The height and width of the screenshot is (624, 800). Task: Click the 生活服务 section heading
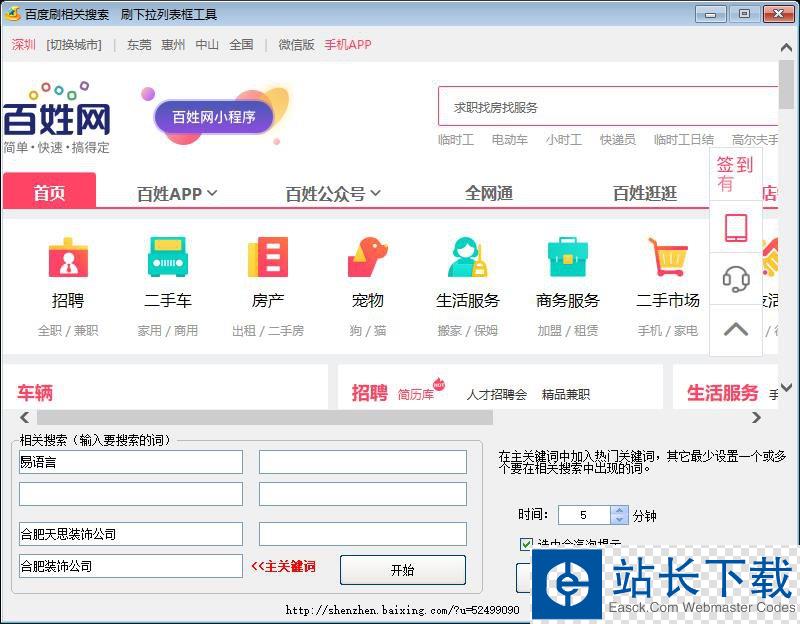(722, 393)
